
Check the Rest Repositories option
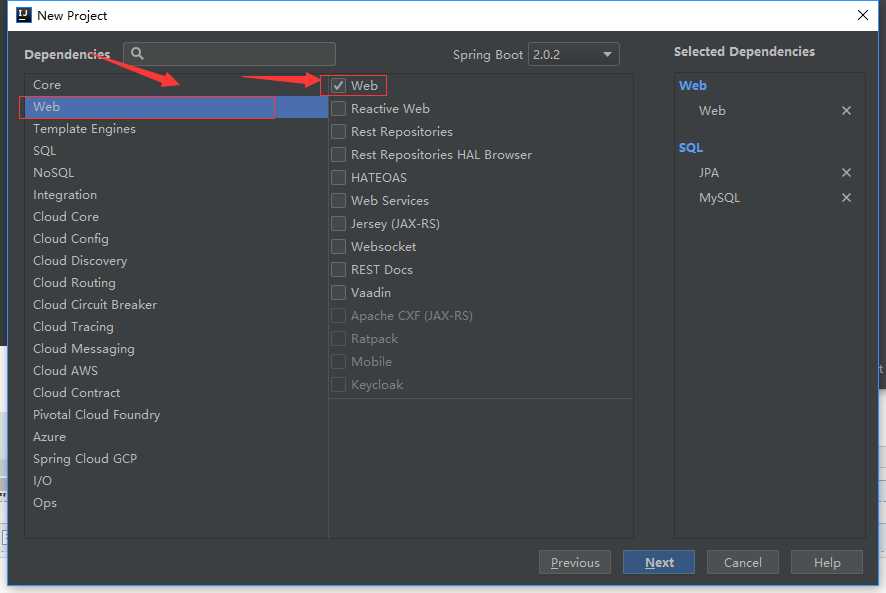(x=338, y=132)
